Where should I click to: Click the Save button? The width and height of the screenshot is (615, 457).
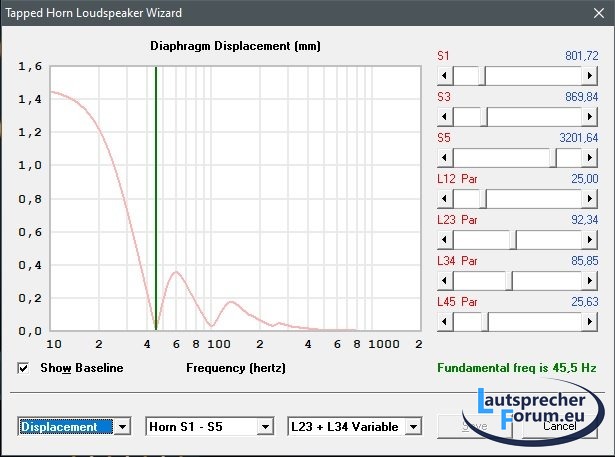point(473,426)
